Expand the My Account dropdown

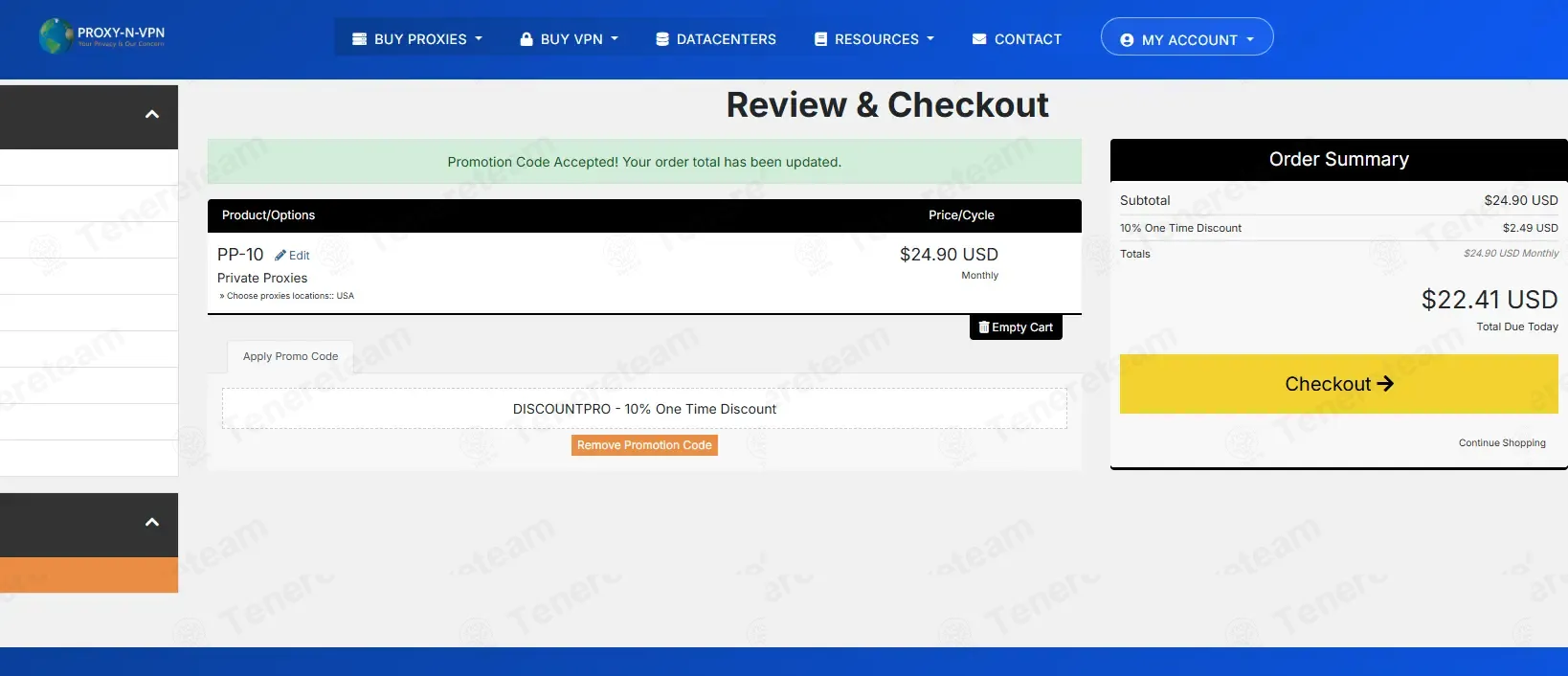1187,37
